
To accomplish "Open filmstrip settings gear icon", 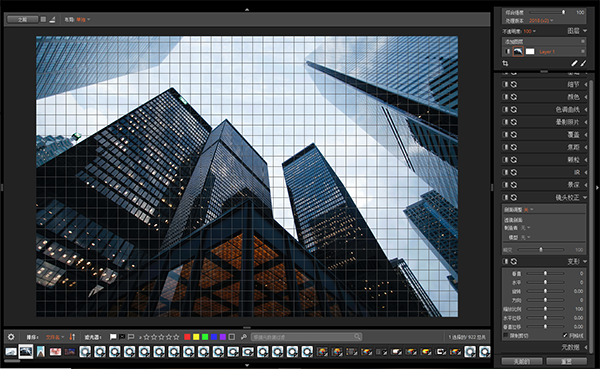I will [11, 337].
